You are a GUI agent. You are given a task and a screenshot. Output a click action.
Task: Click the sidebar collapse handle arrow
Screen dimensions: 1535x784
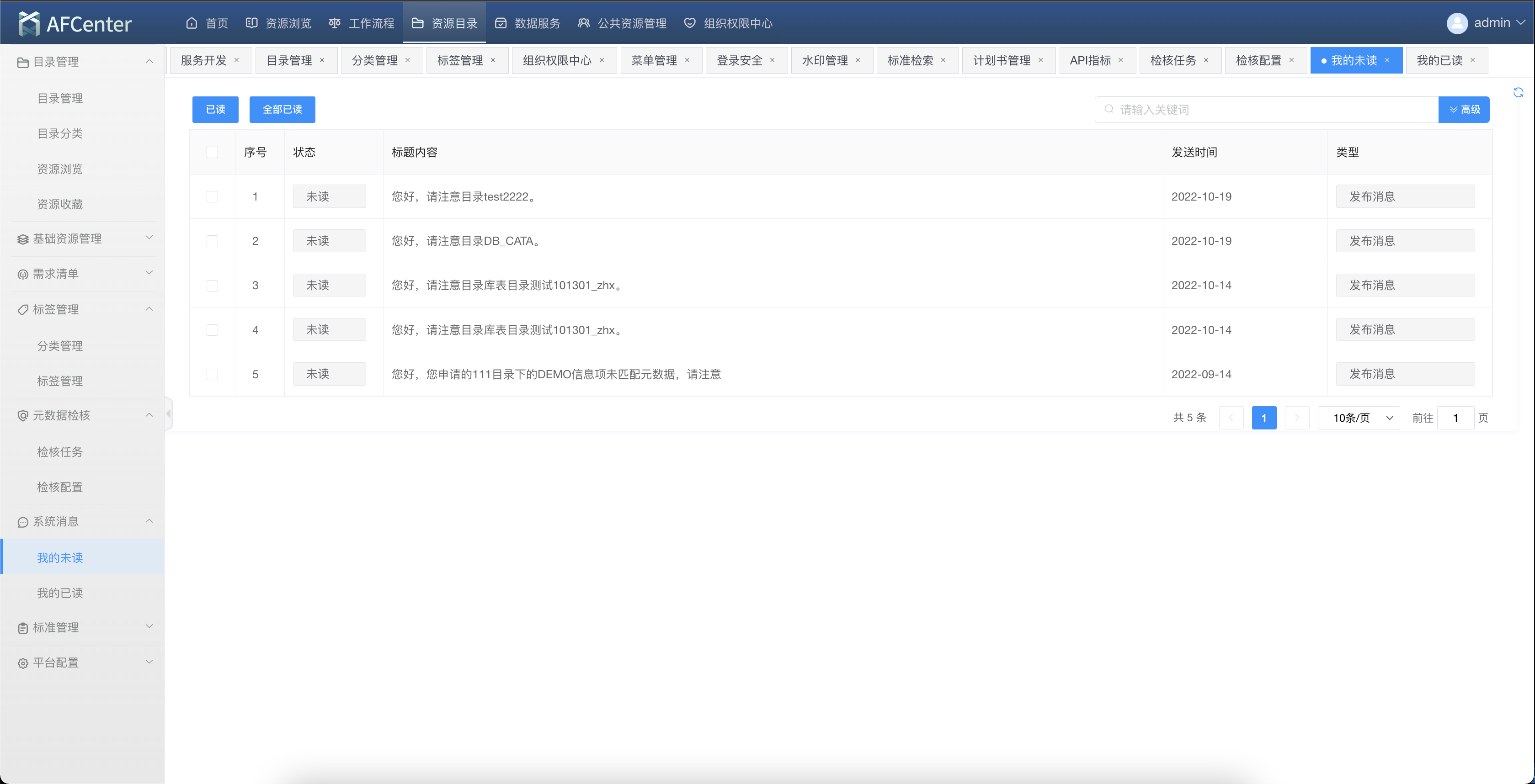click(x=169, y=413)
